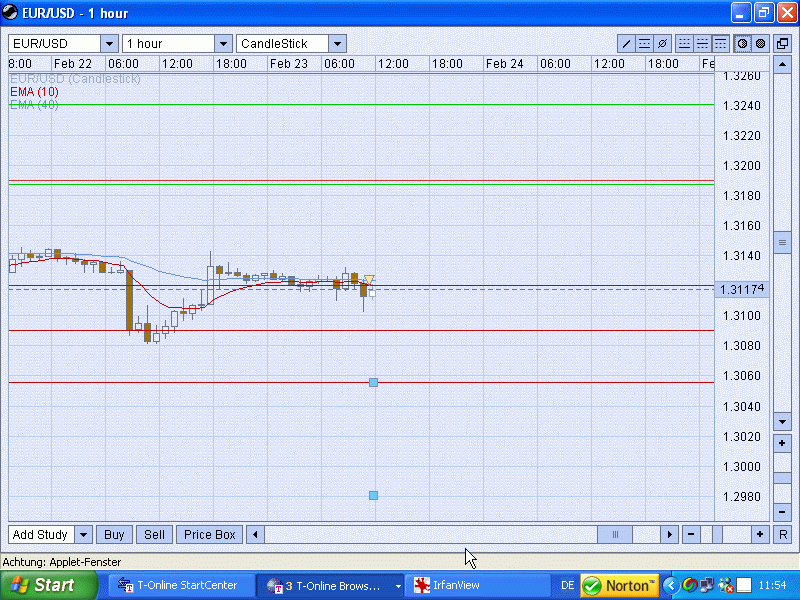Viewport: 800px width, 600px height.
Task: Click the fully shaded circle icon in toolbar
Action: (x=760, y=44)
